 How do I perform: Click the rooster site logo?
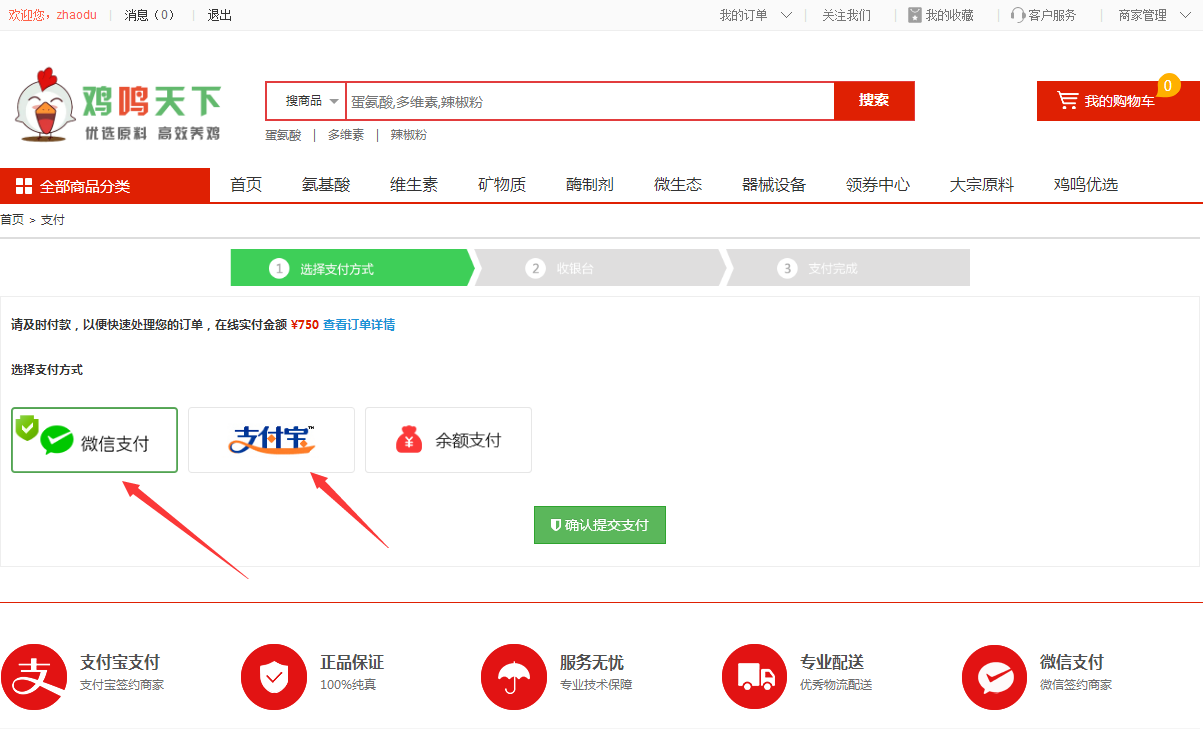[47, 105]
